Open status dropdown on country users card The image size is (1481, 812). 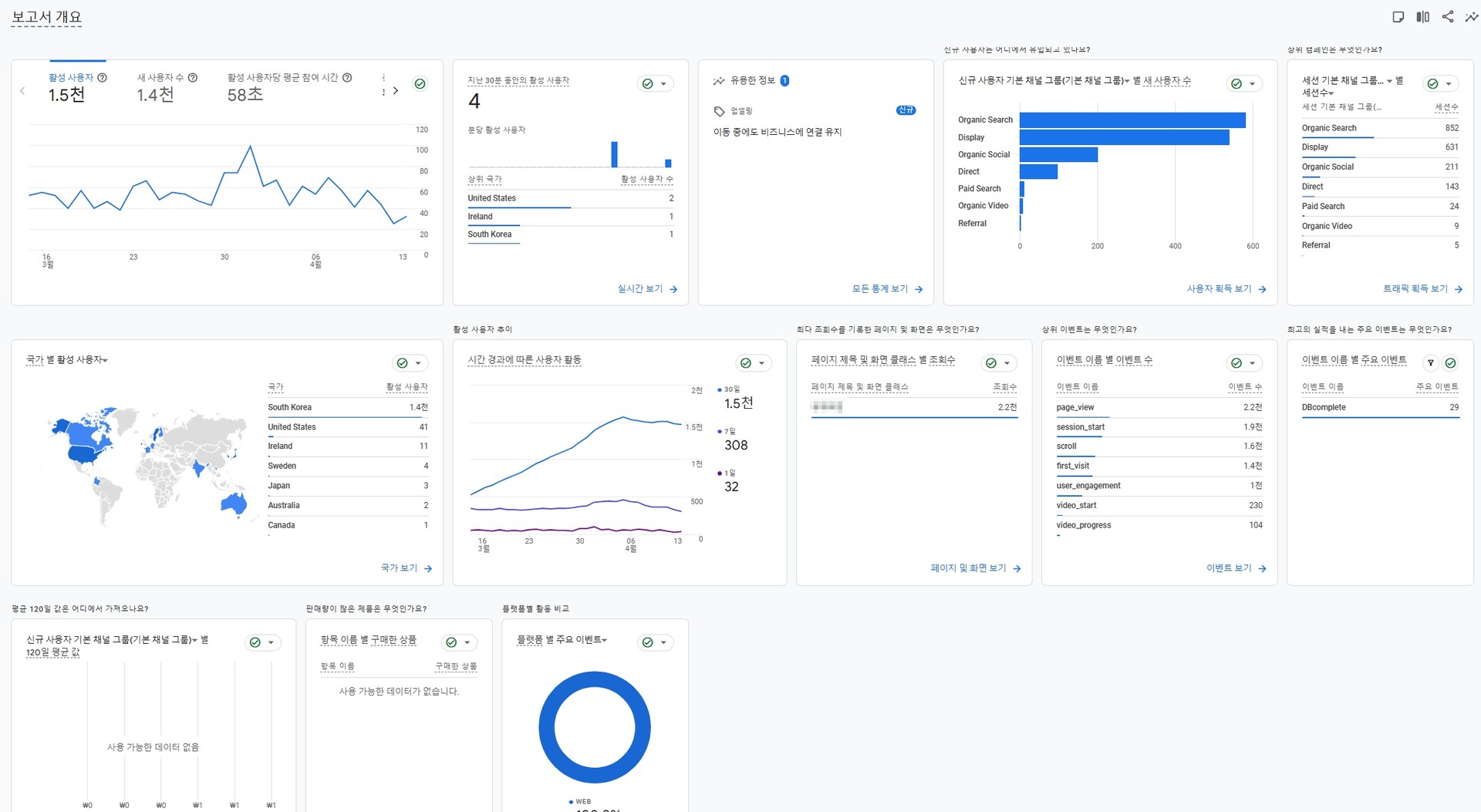pos(418,363)
